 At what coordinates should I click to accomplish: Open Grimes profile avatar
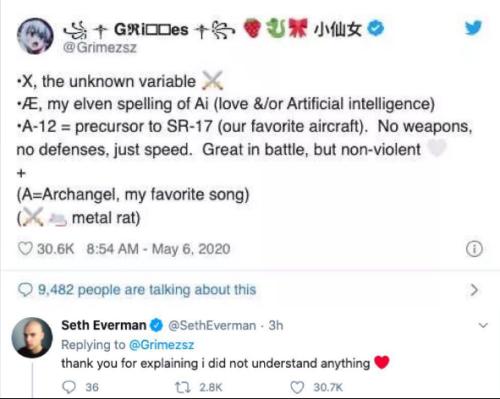(x=35, y=36)
